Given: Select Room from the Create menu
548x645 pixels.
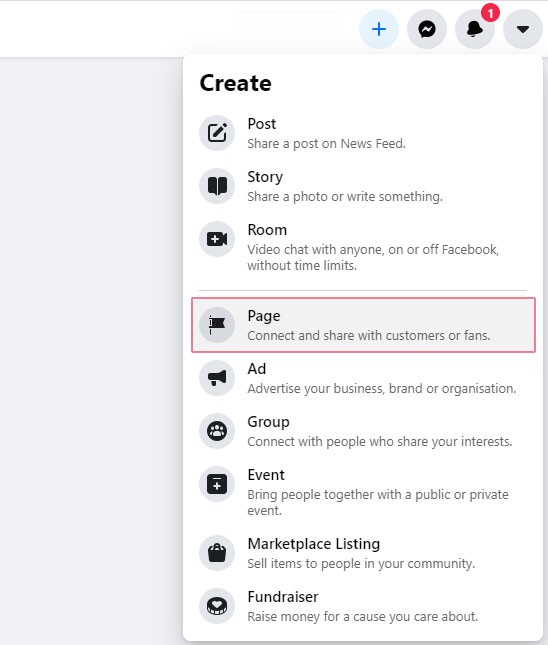Looking at the screenshot, I should [363, 247].
